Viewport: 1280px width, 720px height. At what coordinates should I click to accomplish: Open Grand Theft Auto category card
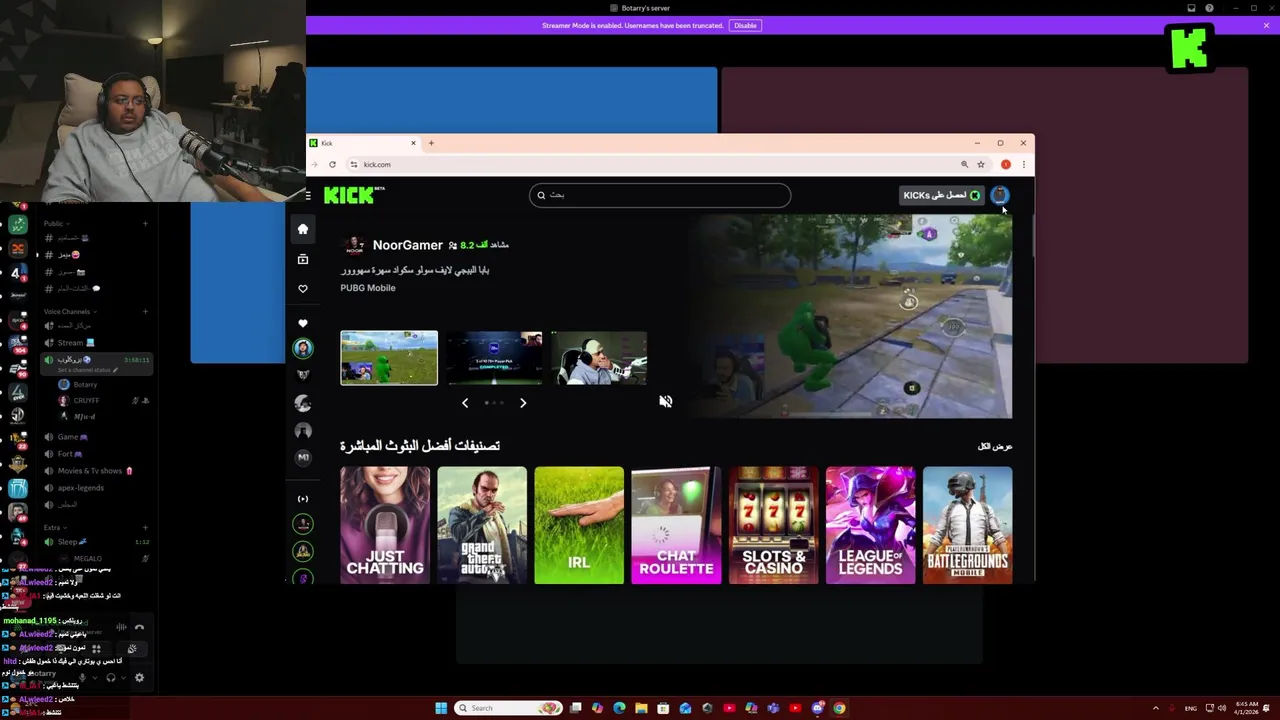tap(482, 525)
